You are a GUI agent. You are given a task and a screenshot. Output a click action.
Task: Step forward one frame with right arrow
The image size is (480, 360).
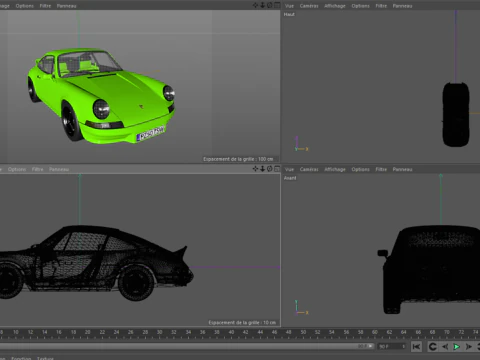click(x=469, y=347)
